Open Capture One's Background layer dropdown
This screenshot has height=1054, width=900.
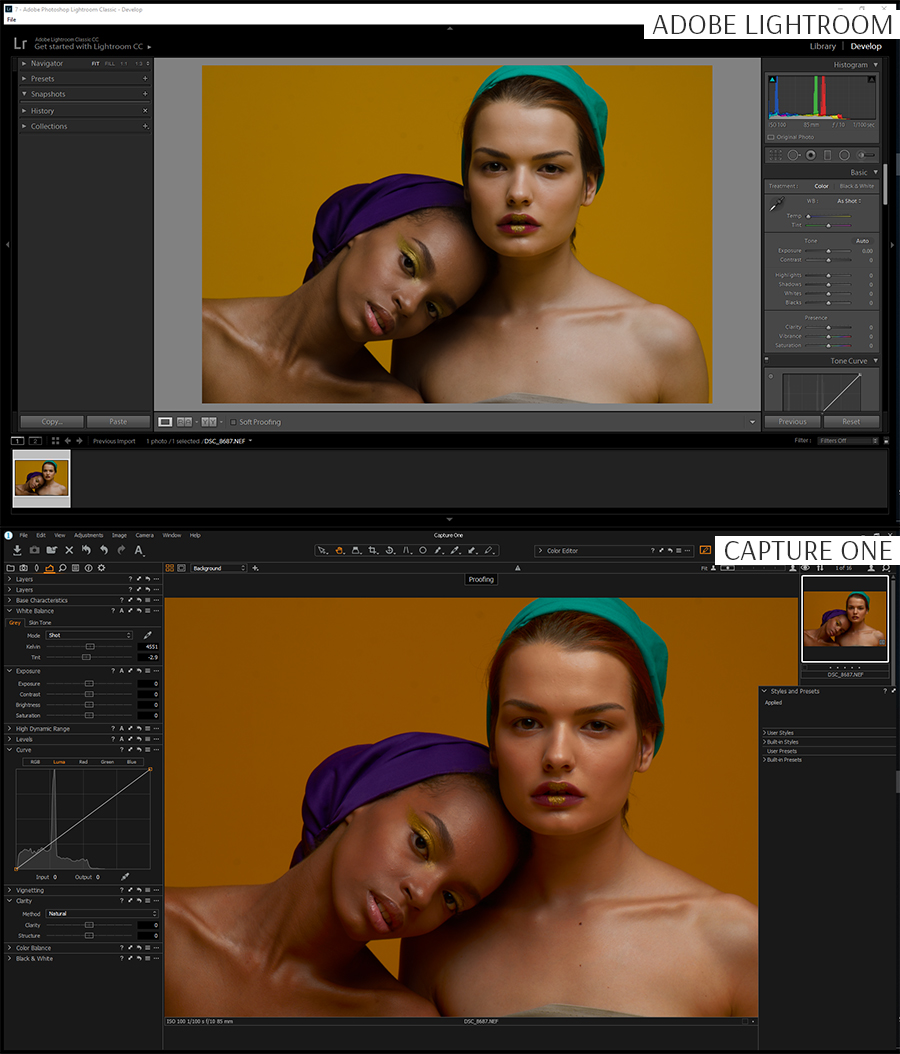pyautogui.click(x=219, y=568)
